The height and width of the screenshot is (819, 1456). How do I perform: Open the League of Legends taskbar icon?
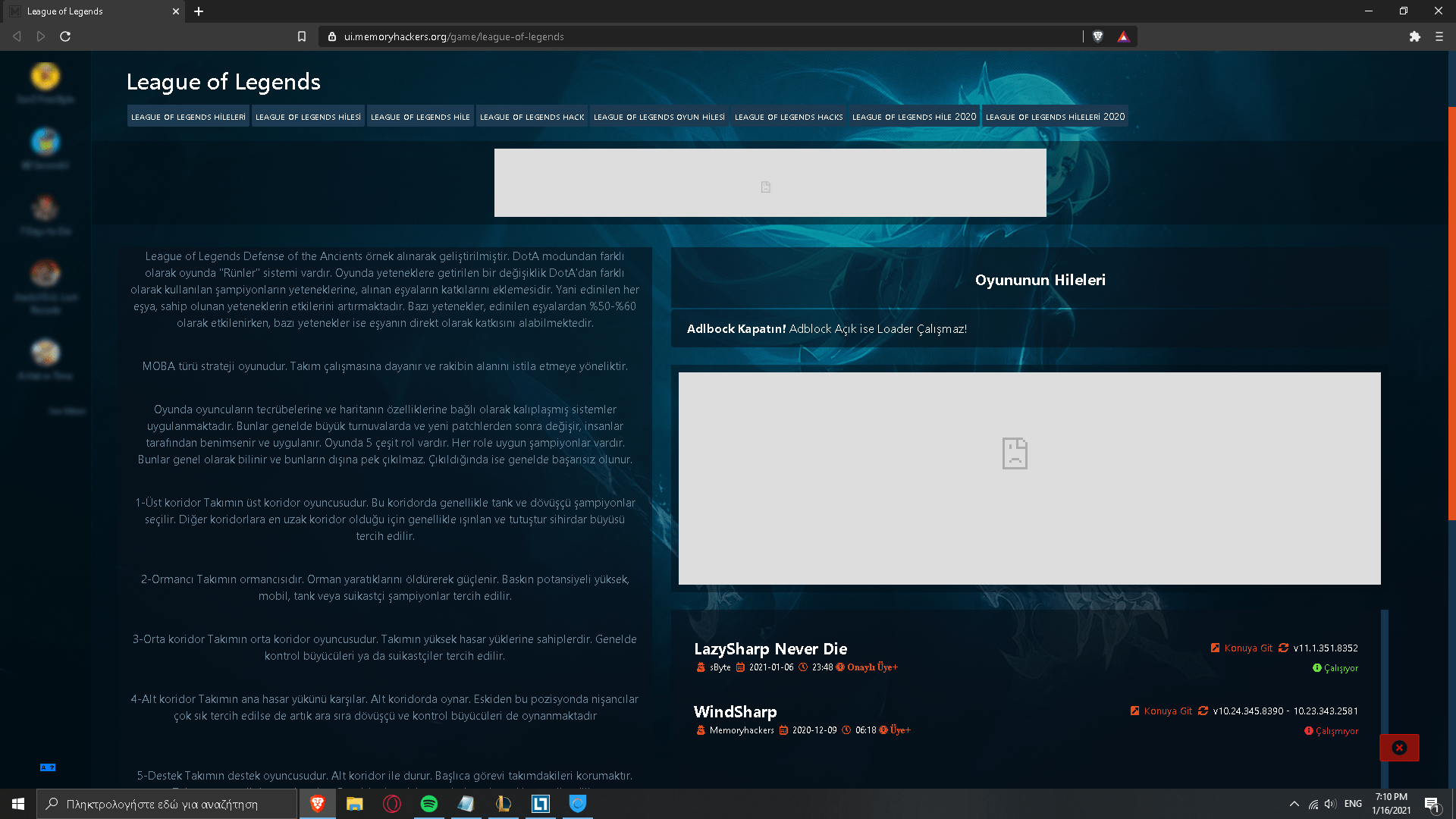[504, 804]
